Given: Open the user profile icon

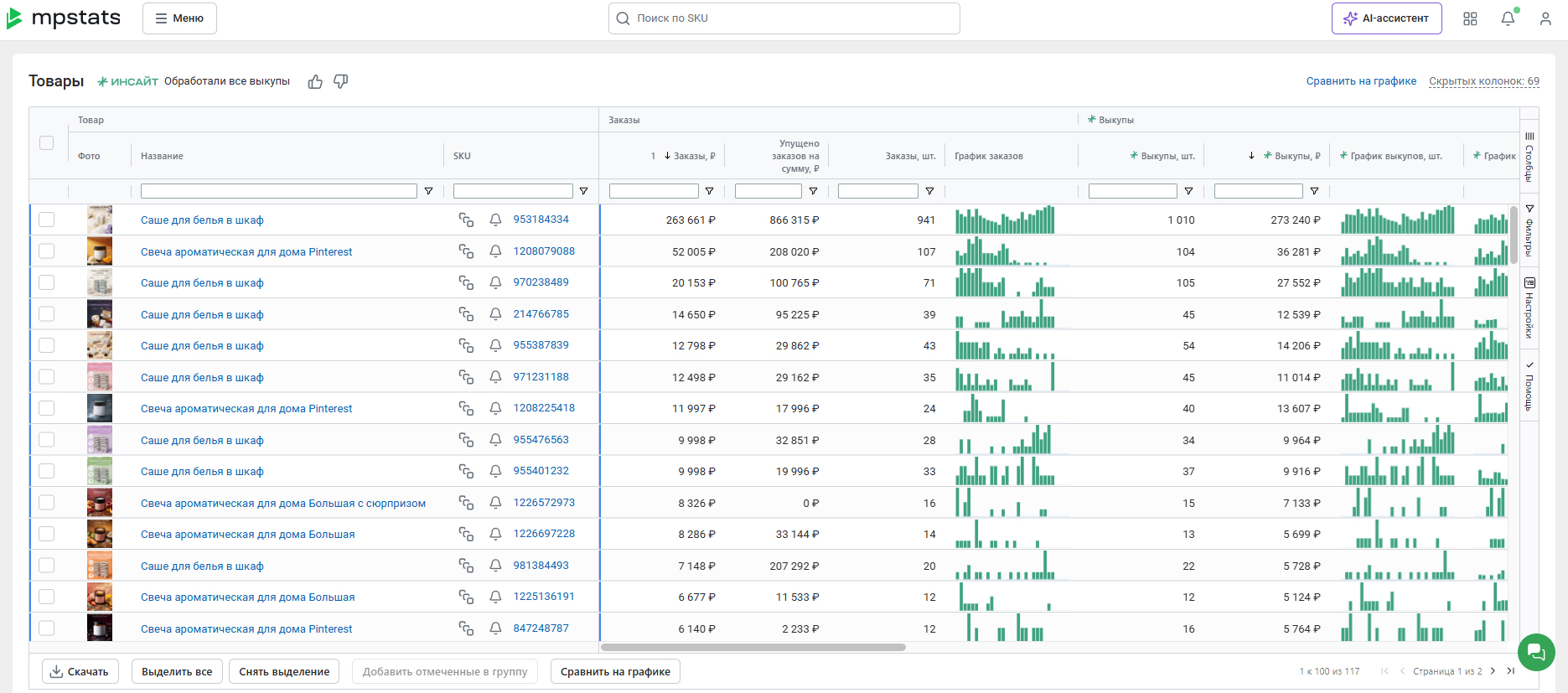Looking at the screenshot, I should (1545, 18).
